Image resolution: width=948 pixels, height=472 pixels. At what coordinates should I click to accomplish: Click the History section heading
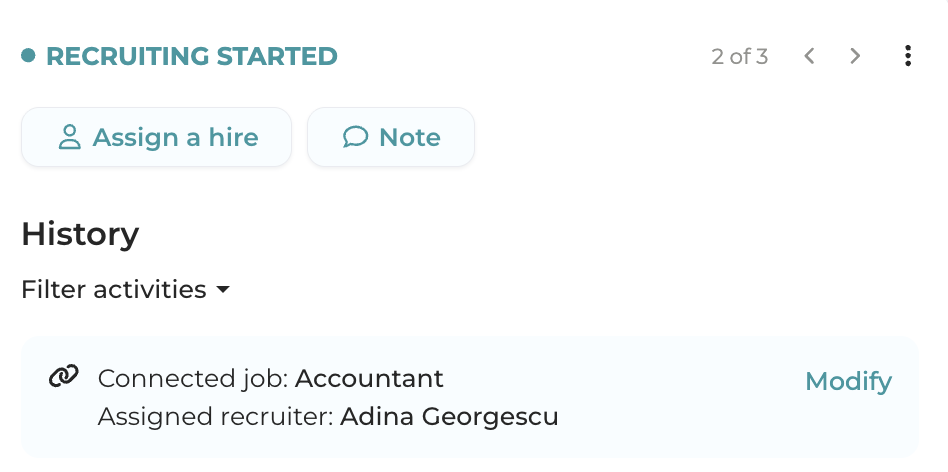(x=80, y=234)
